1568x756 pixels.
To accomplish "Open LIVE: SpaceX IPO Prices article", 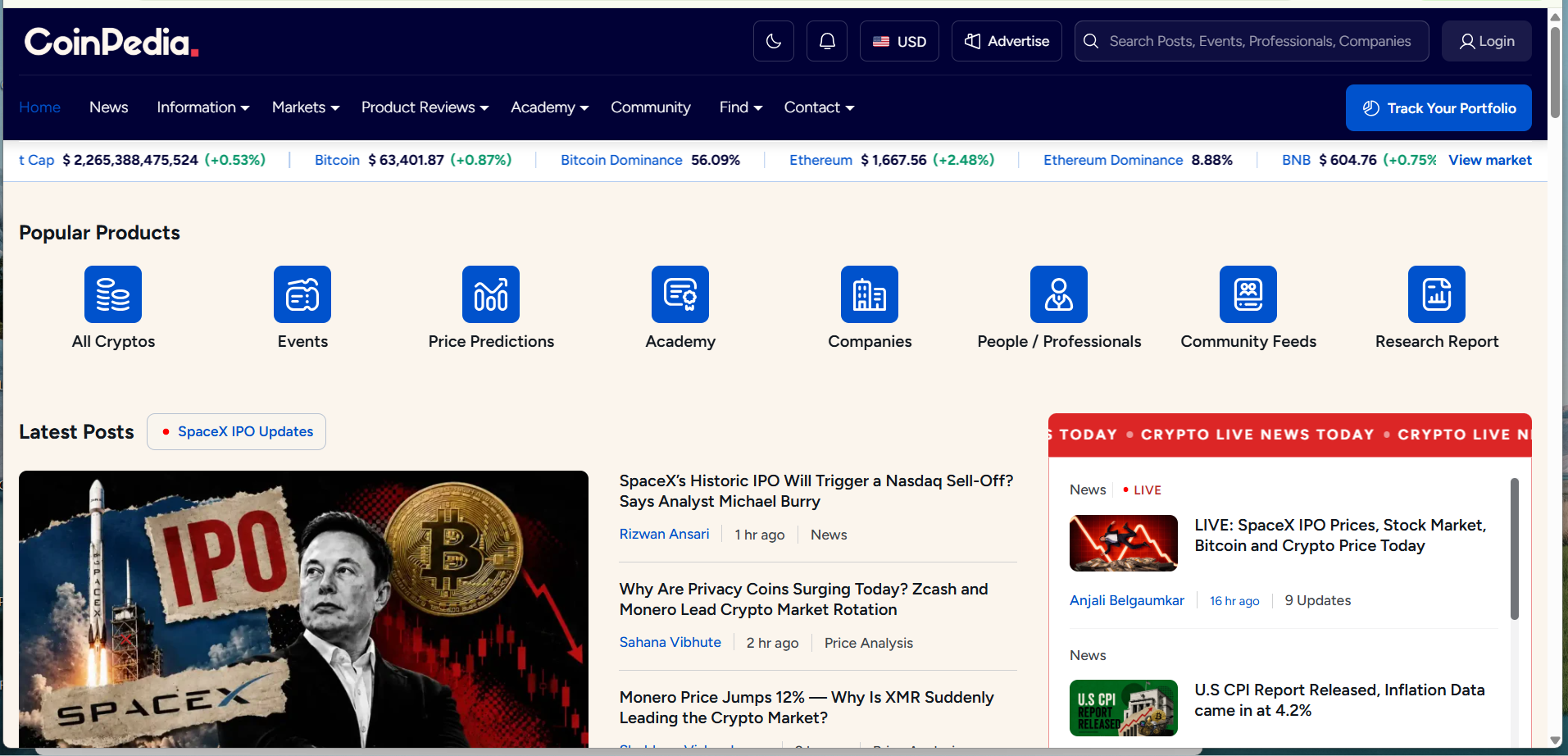I will [1340, 535].
